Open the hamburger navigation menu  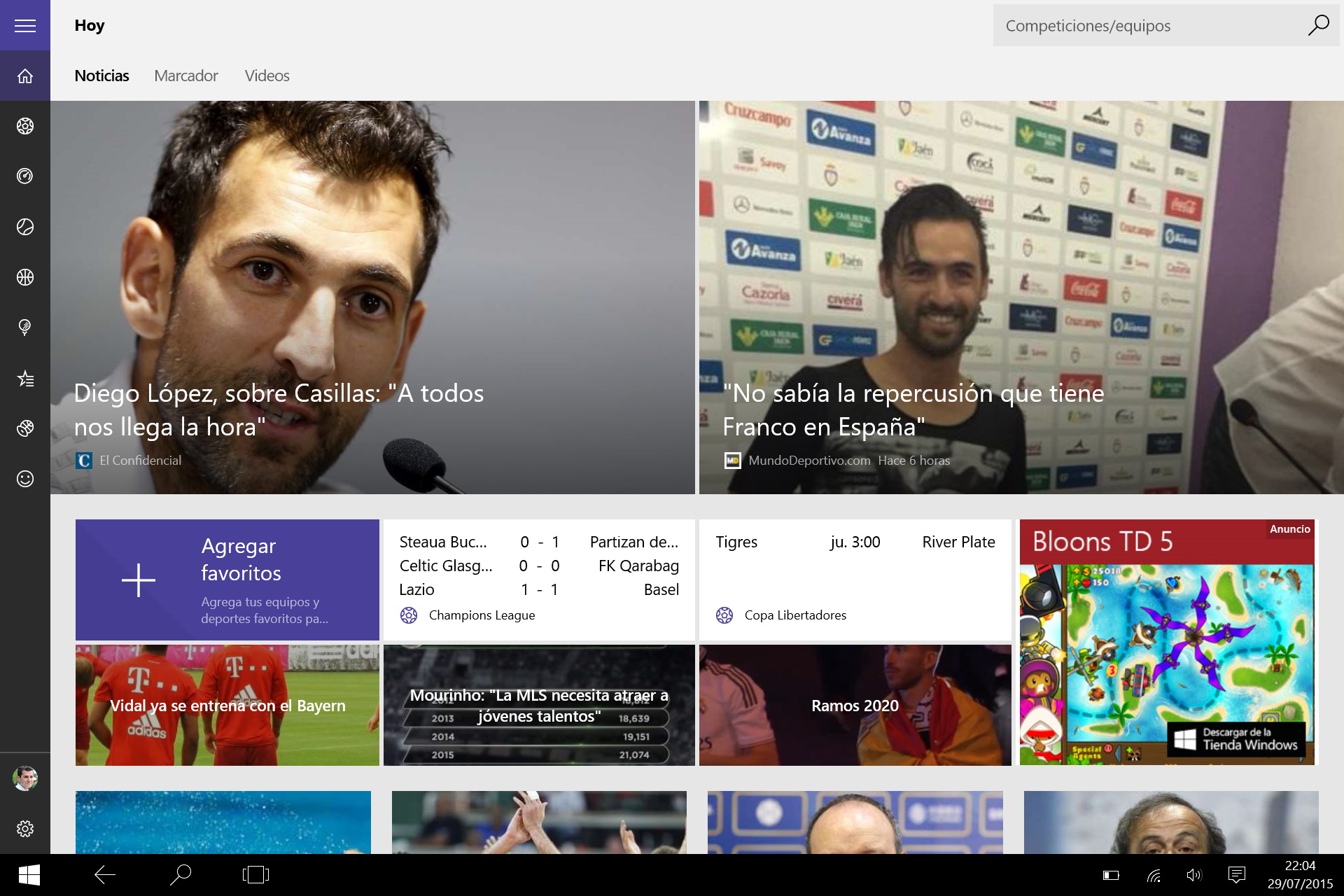pos(25,26)
